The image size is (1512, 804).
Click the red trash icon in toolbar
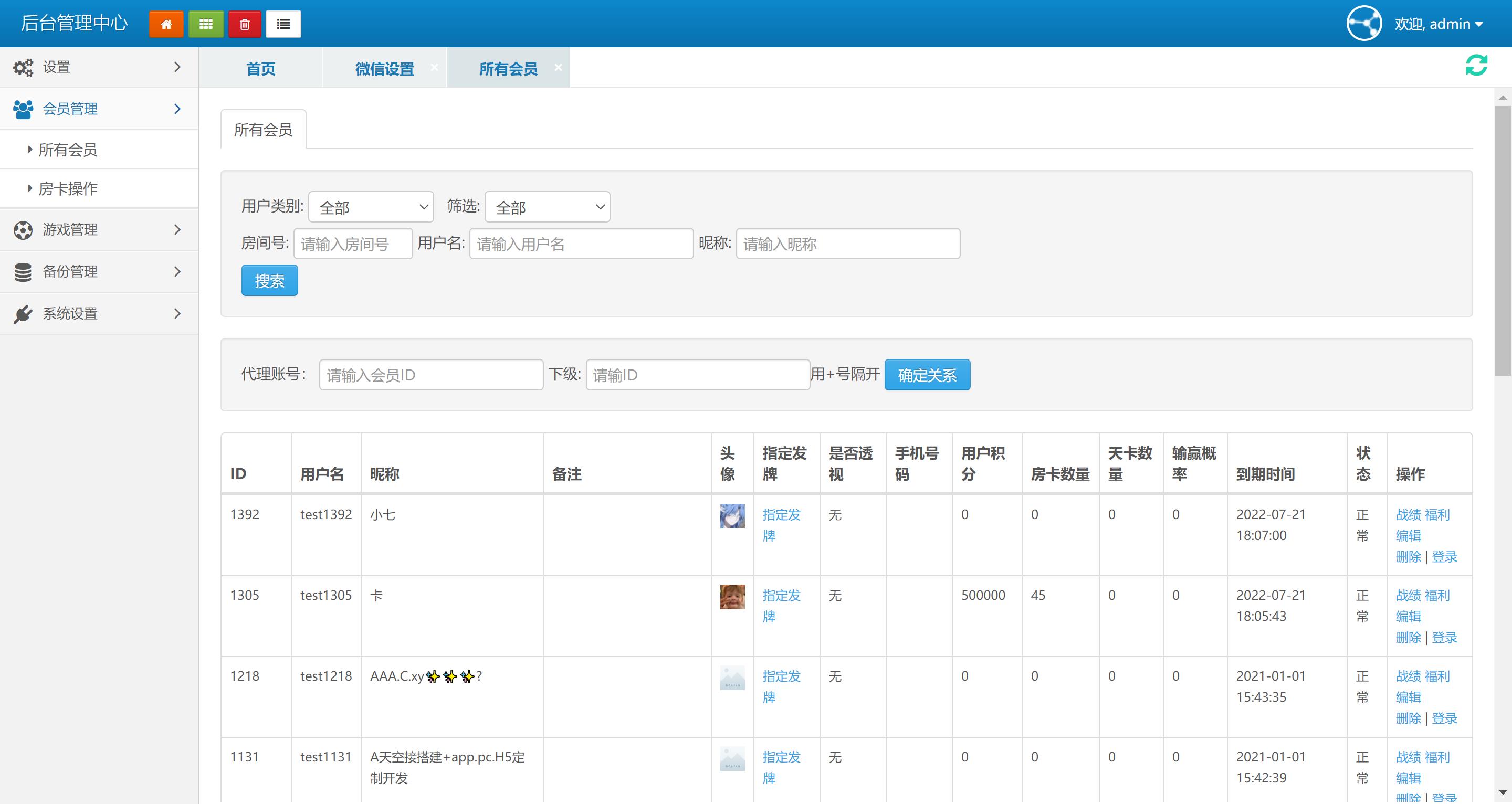click(245, 24)
